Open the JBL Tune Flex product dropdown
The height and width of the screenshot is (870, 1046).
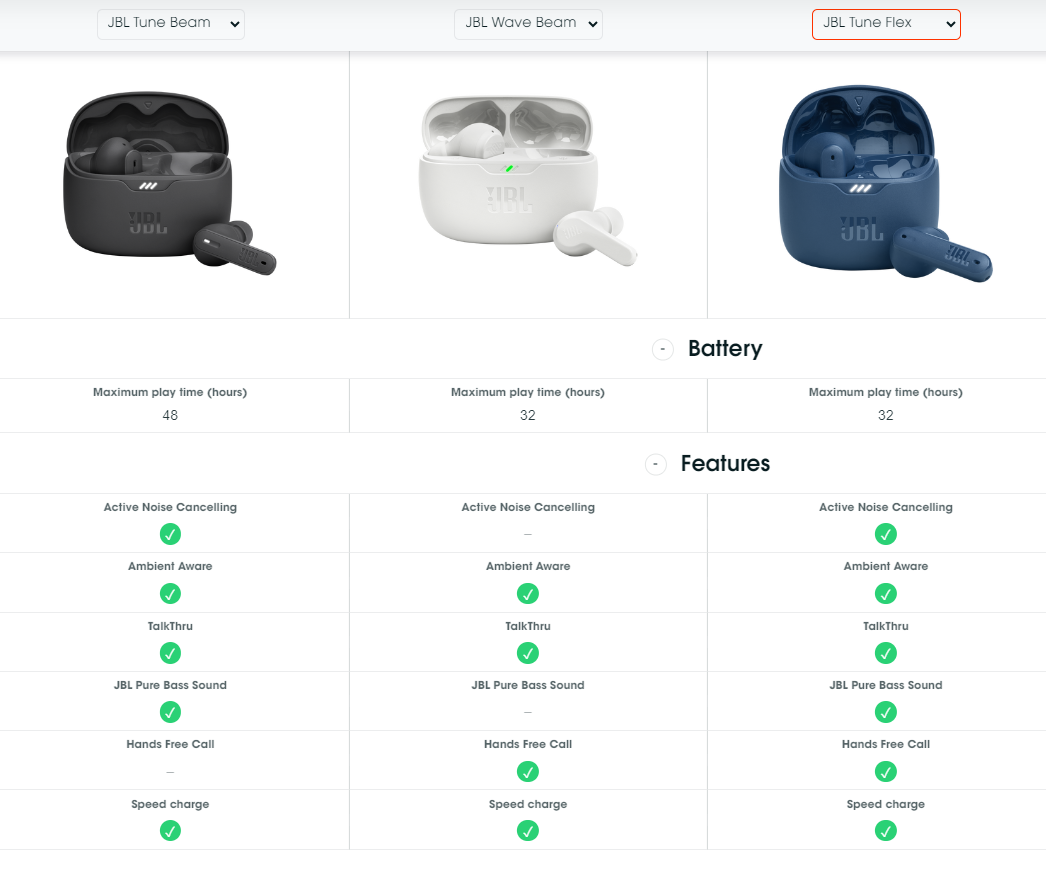[x=886, y=24]
